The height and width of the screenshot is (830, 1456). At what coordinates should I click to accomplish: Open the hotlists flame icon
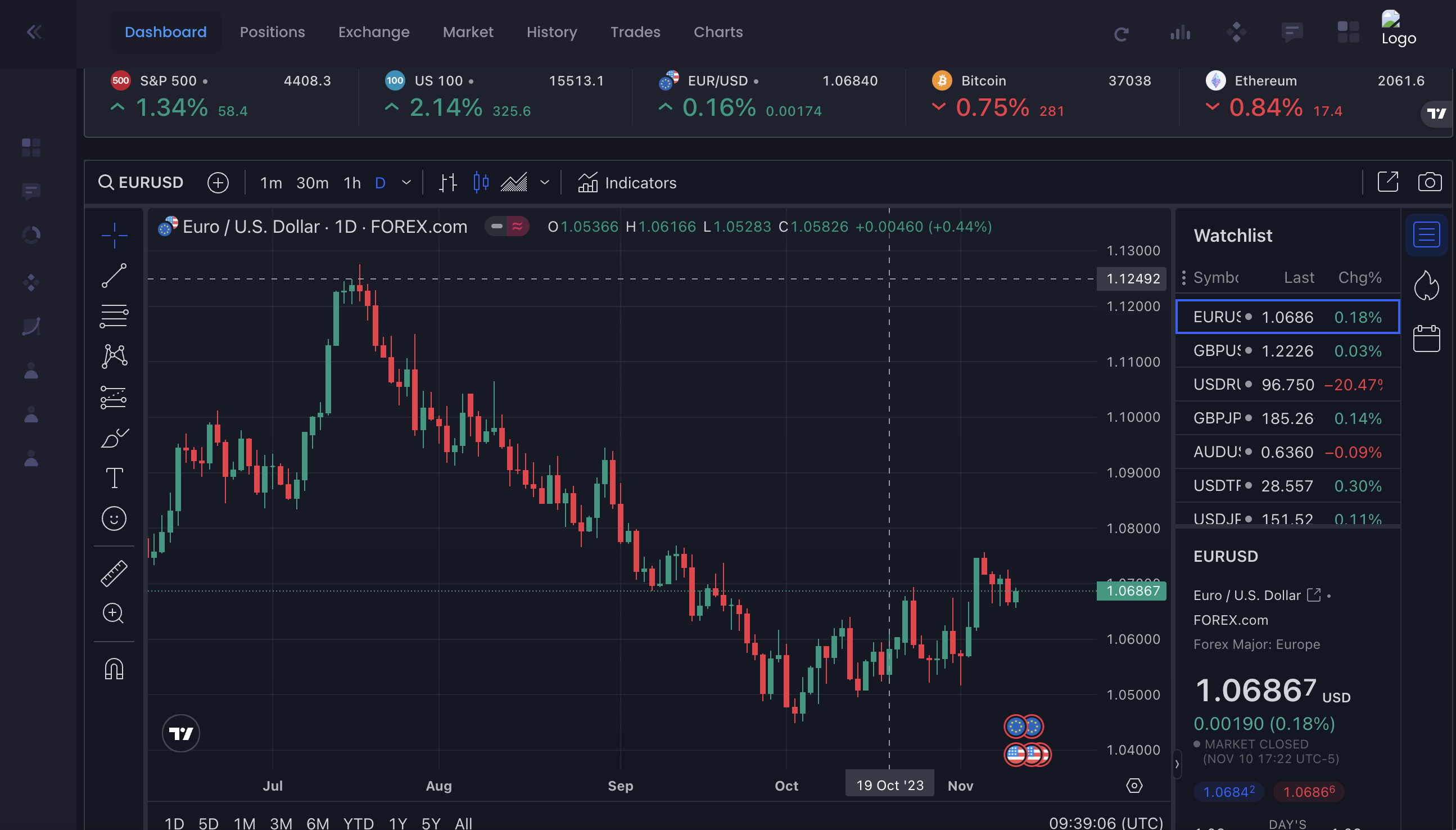tap(1426, 285)
